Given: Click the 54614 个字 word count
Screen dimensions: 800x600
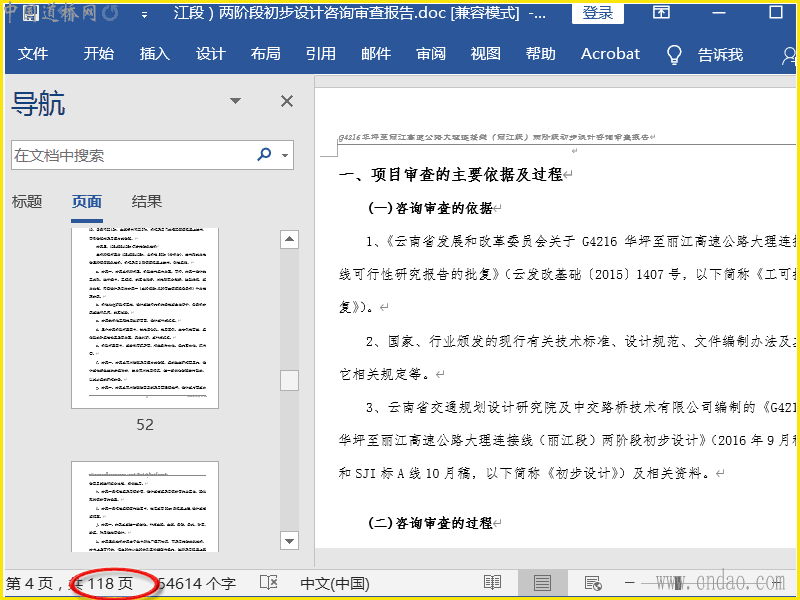Looking at the screenshot, I should pos(197,583).
